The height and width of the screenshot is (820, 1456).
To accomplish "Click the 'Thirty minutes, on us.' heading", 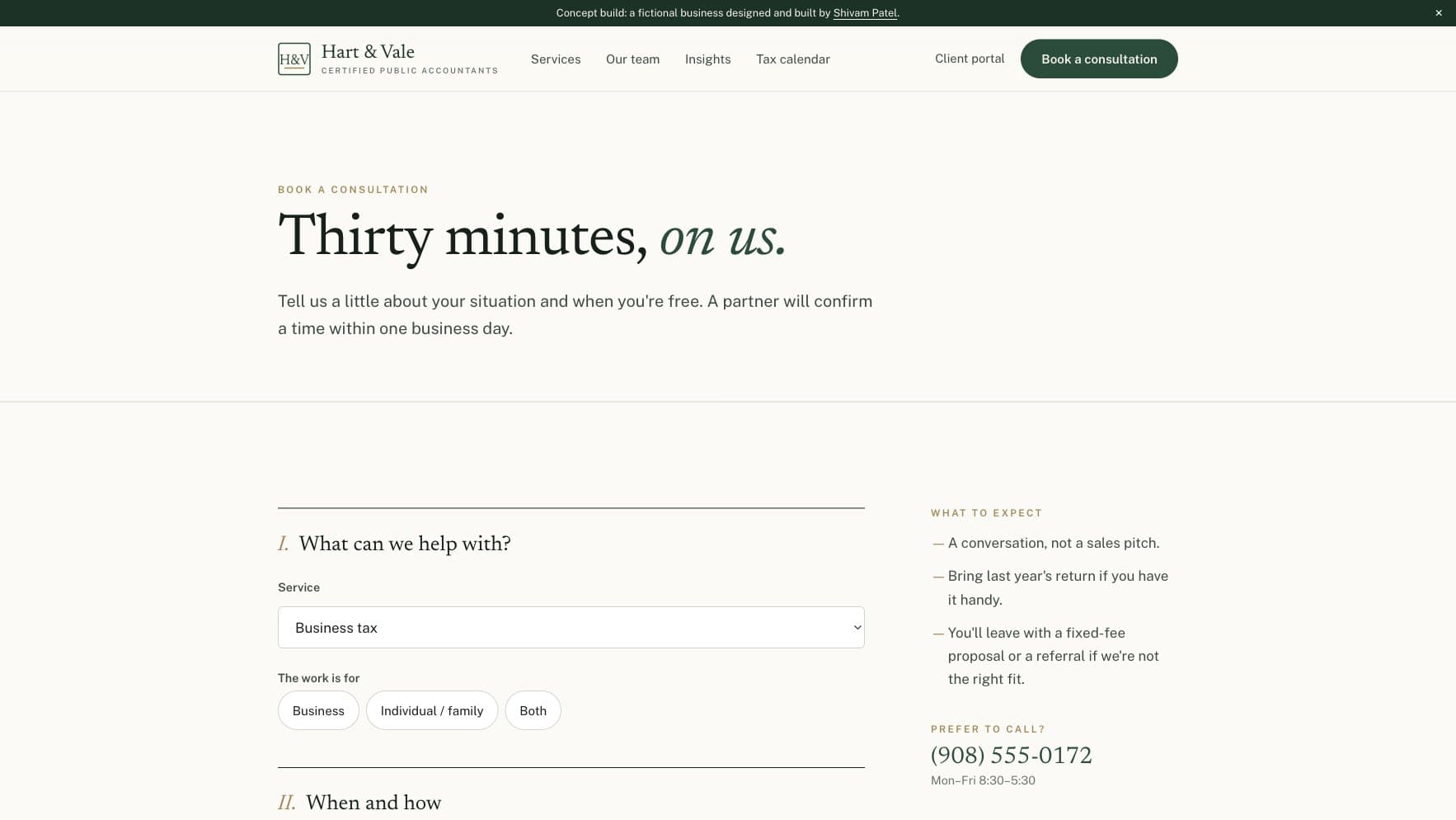I will tap(533, 237).
